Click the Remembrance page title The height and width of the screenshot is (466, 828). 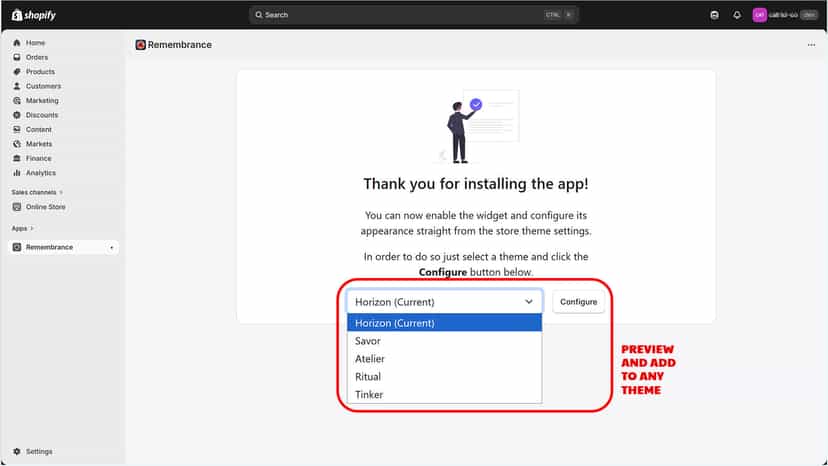click(180, 45)
